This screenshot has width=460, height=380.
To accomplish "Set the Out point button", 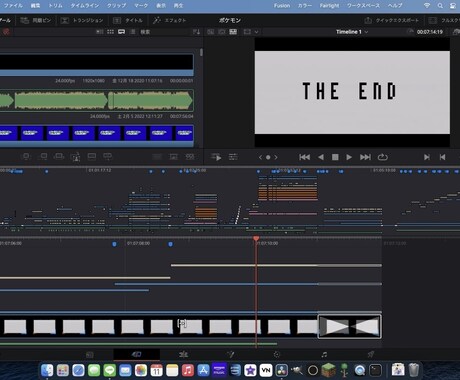I will tap(442, 157).
